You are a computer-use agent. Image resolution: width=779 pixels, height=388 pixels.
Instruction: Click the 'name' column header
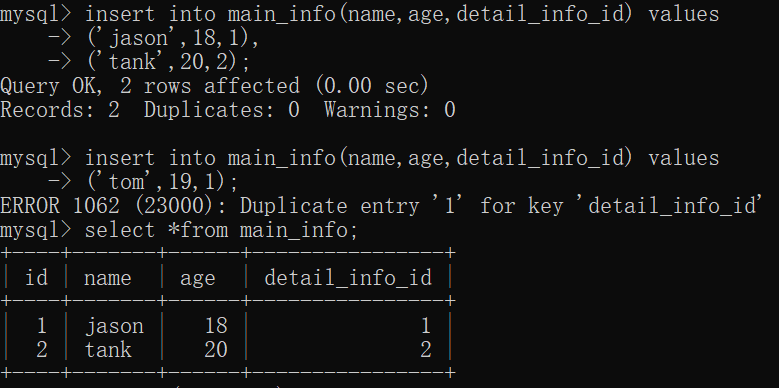click(x=108, y=278)
